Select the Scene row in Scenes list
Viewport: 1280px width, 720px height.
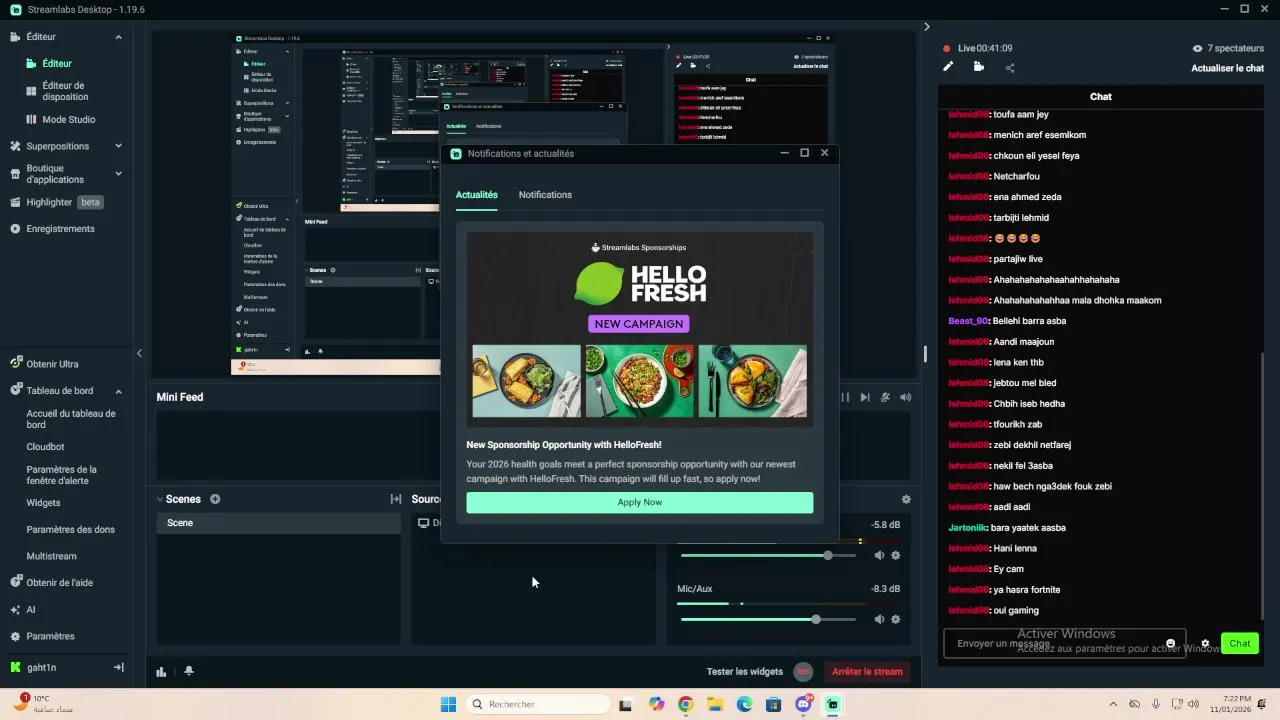[x=278, y=523]
